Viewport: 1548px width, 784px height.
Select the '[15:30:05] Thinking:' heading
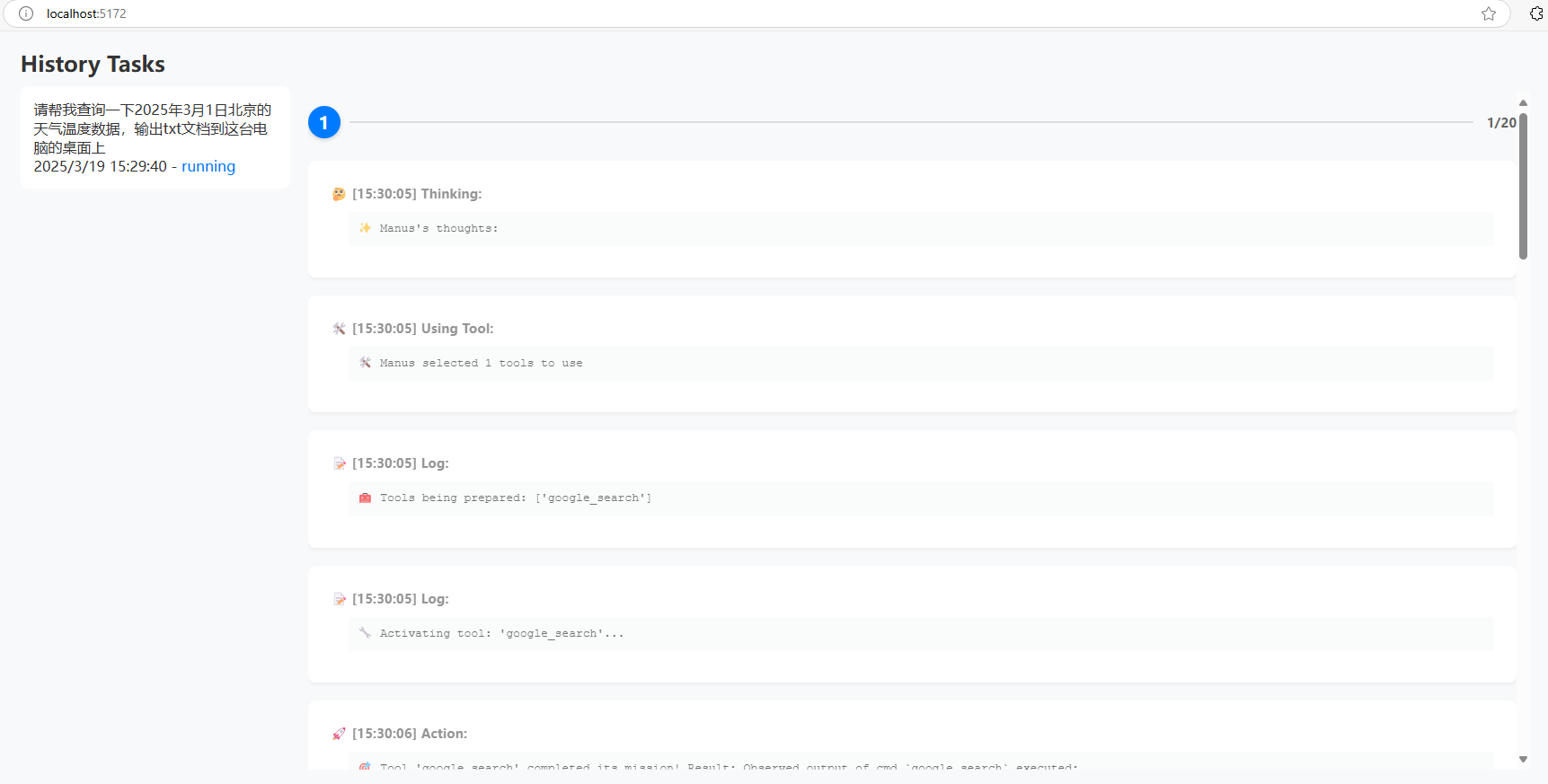[x=417, y=194]
